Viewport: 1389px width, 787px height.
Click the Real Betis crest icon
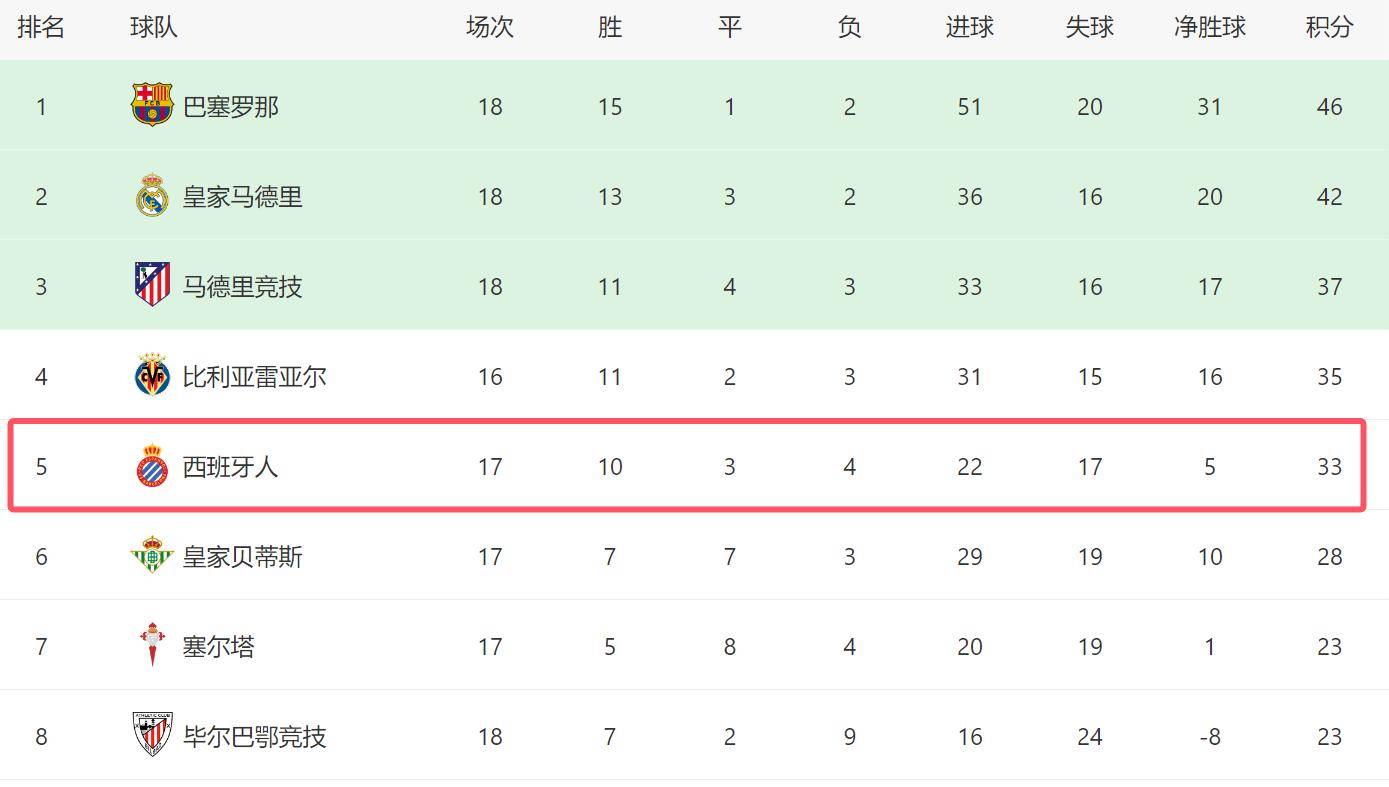(152, 556)
